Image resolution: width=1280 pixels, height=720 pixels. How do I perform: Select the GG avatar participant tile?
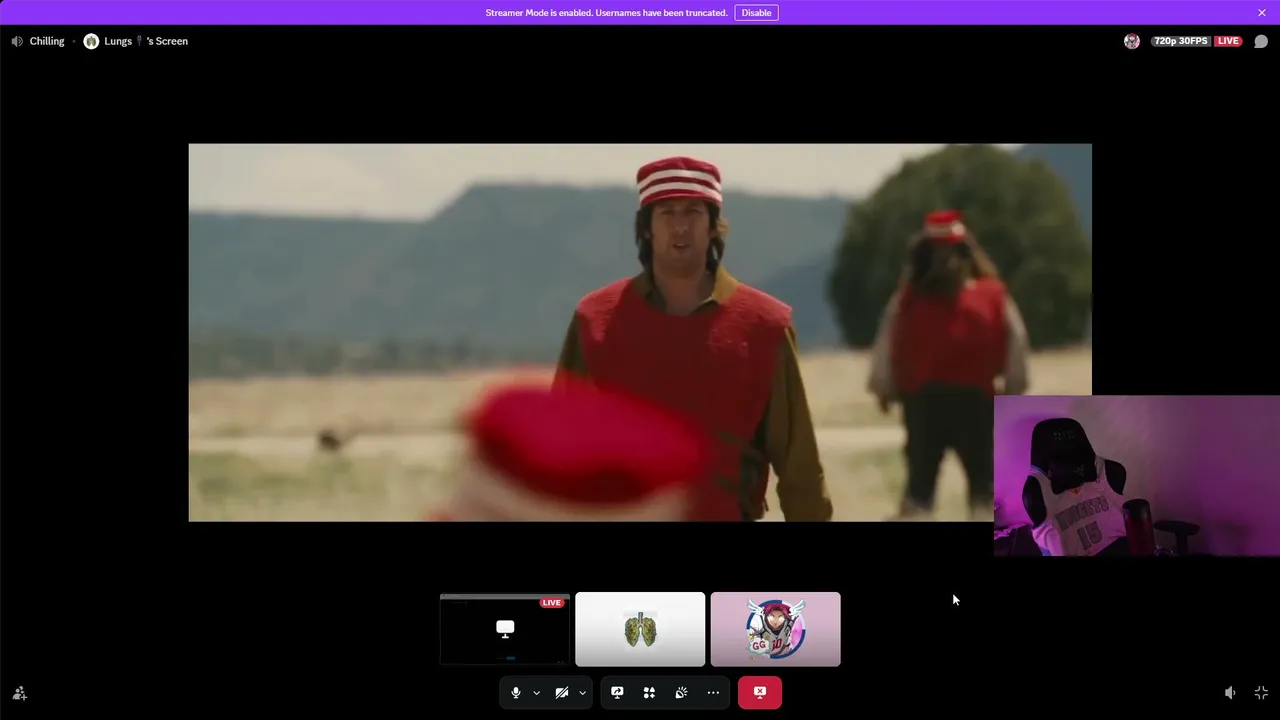[776, 629]
